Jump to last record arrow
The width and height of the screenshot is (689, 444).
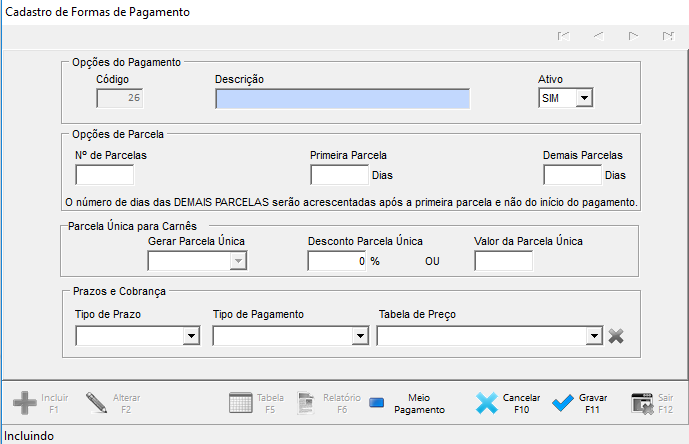tap(668, 36)
